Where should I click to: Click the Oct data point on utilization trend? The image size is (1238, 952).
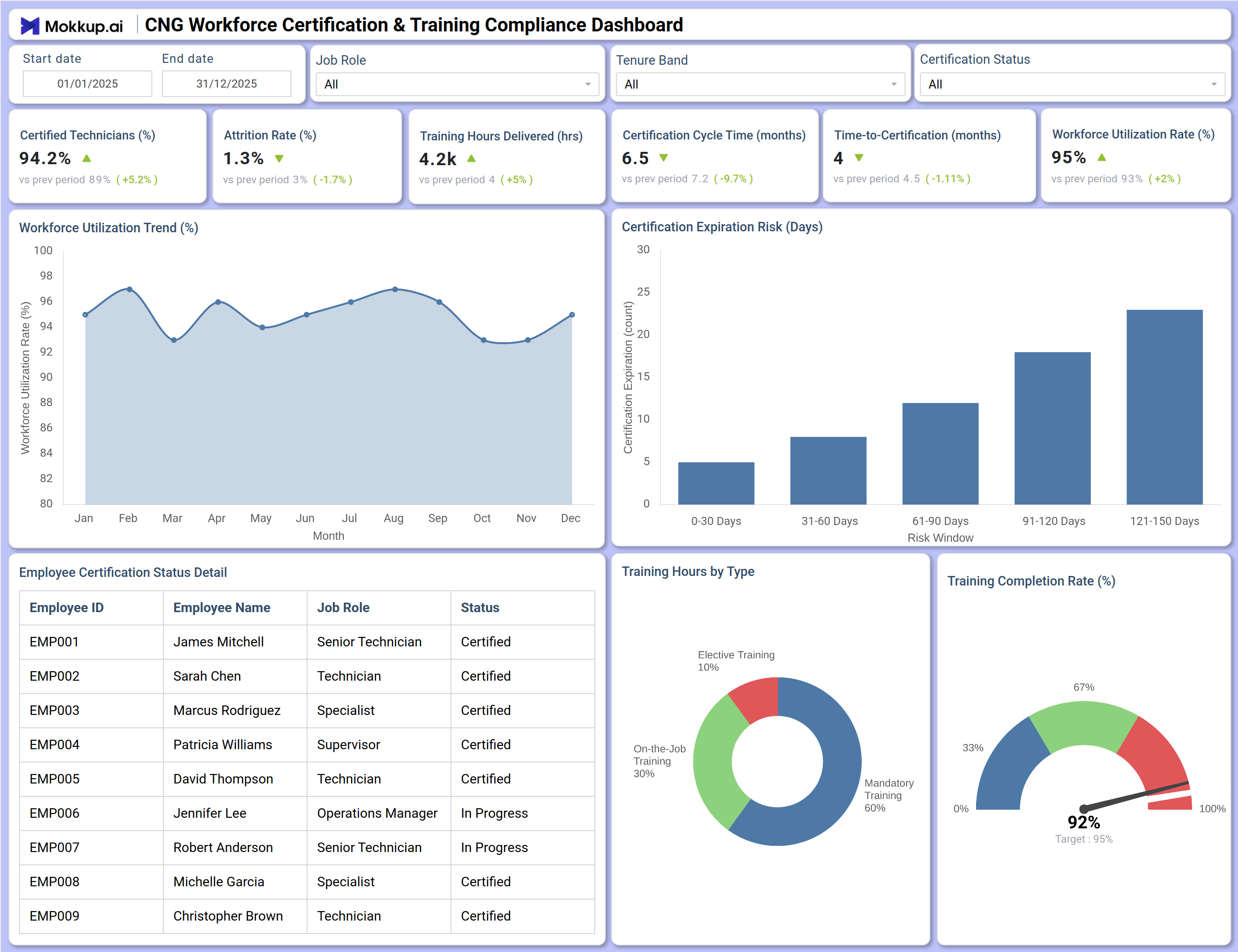(483, 340)
